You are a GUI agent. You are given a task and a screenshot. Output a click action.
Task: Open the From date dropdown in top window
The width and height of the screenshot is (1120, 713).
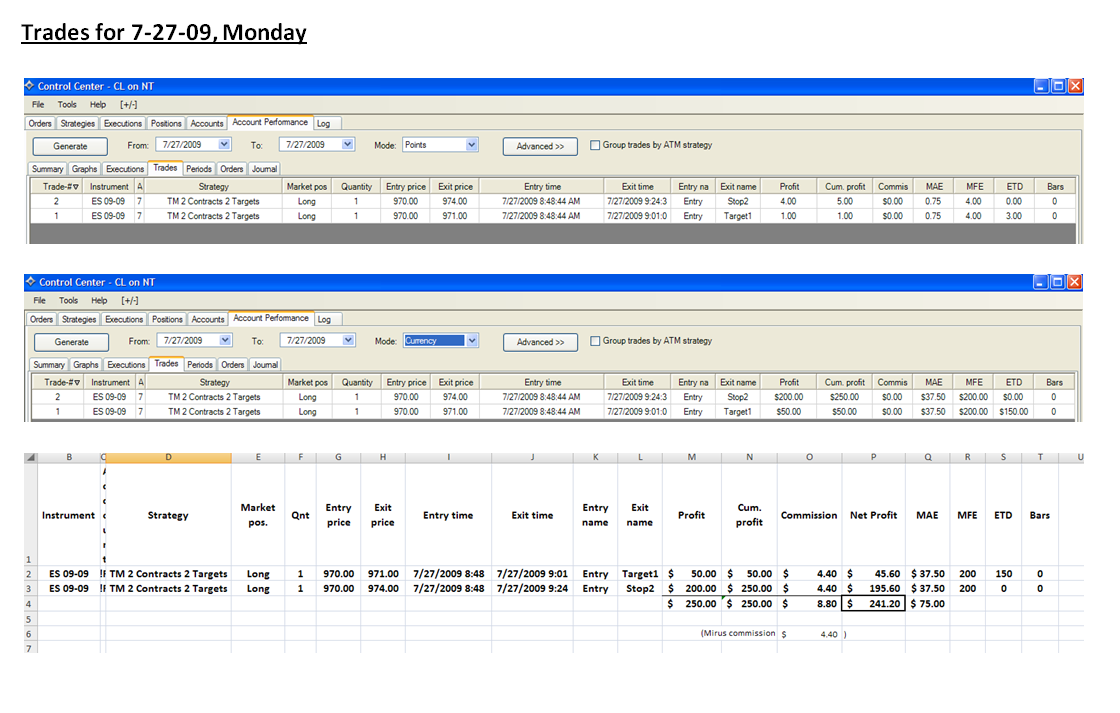[224, 144]
